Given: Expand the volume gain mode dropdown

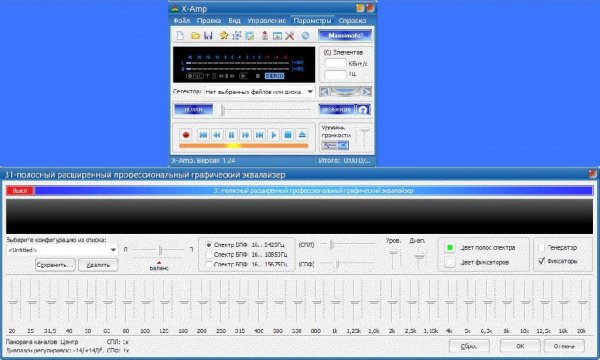Looking at the screenshot, I should coord(343,145).
